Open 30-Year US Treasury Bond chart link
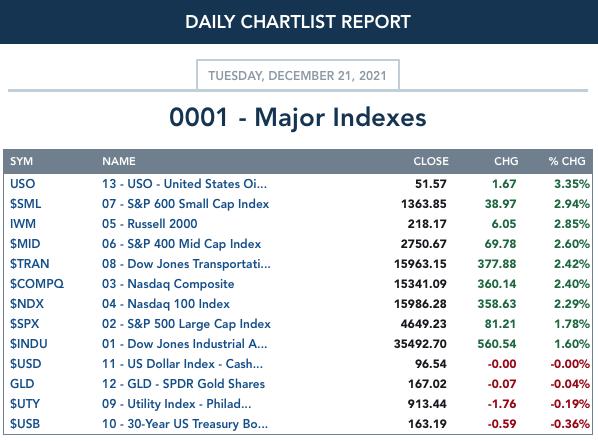Screen dimensions: 598x441 point(185,424)
